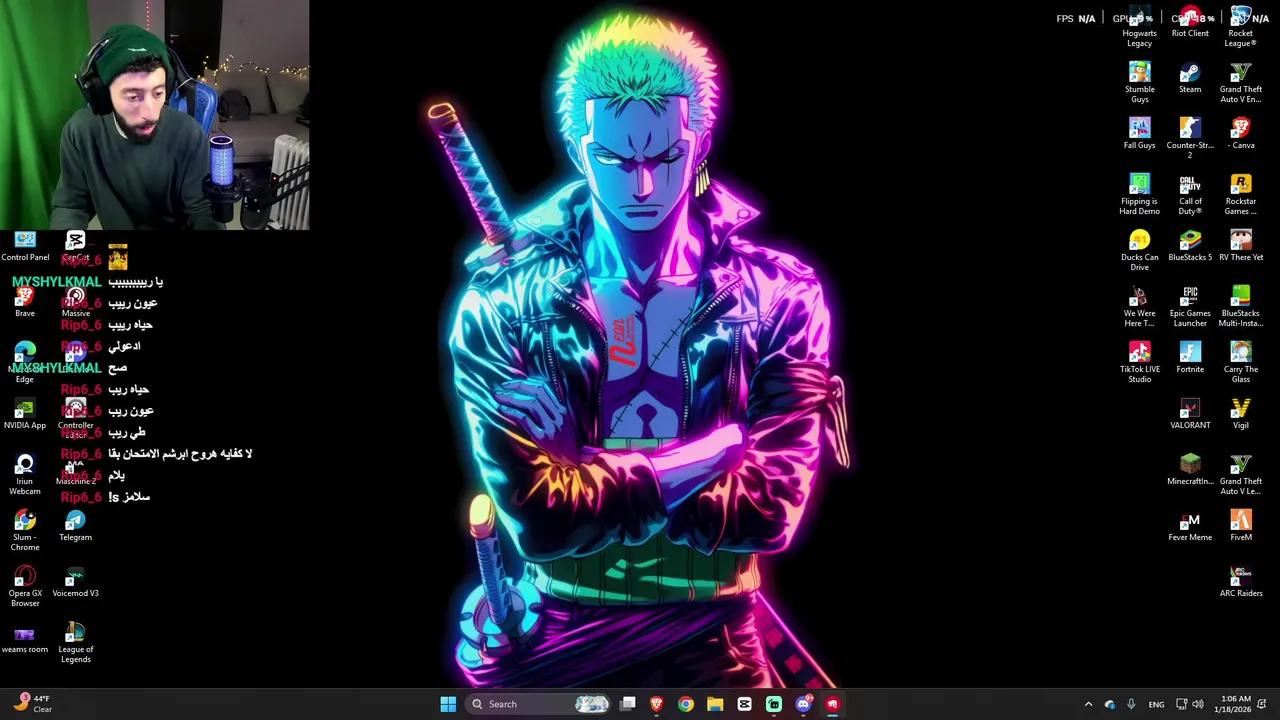This screenshot has width=1280, height=720.
Task: Select the FiveM desktop icon
Action: 1240,526
